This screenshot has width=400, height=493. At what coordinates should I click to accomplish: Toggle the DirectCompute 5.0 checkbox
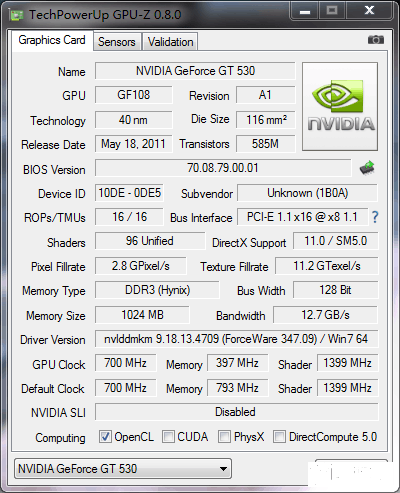279,437
